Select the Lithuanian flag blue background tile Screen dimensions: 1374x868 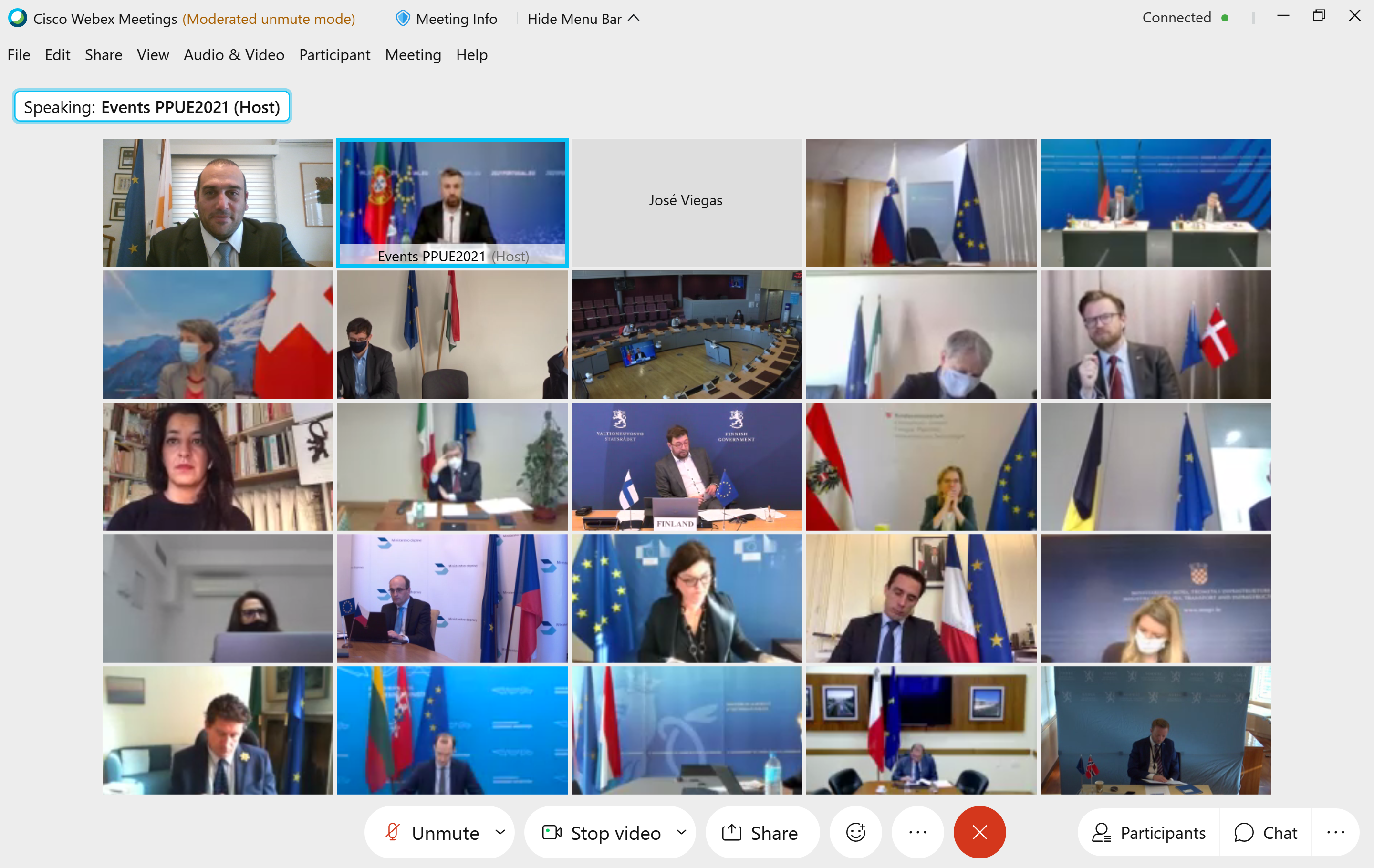coord(452,730)
